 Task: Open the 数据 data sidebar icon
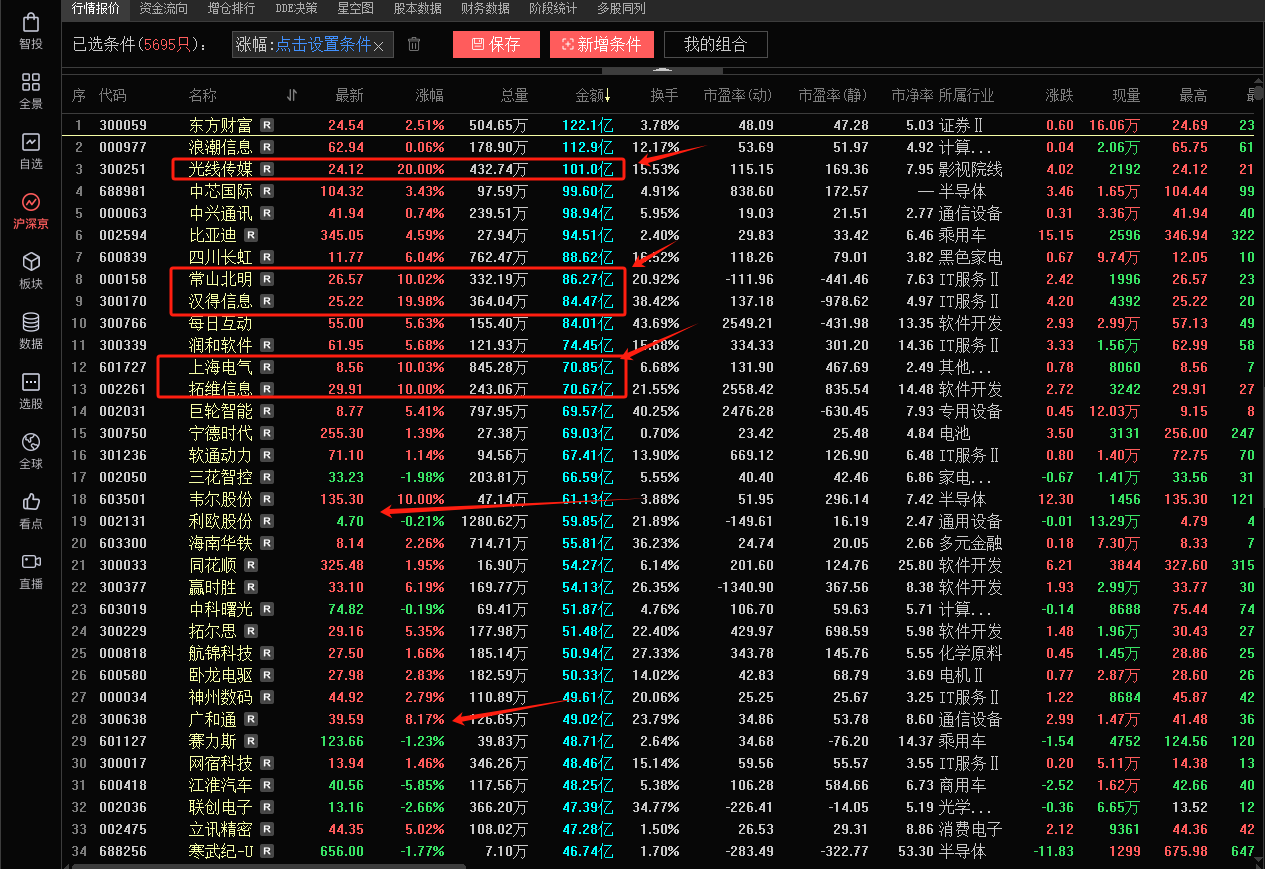click(31, 331)
